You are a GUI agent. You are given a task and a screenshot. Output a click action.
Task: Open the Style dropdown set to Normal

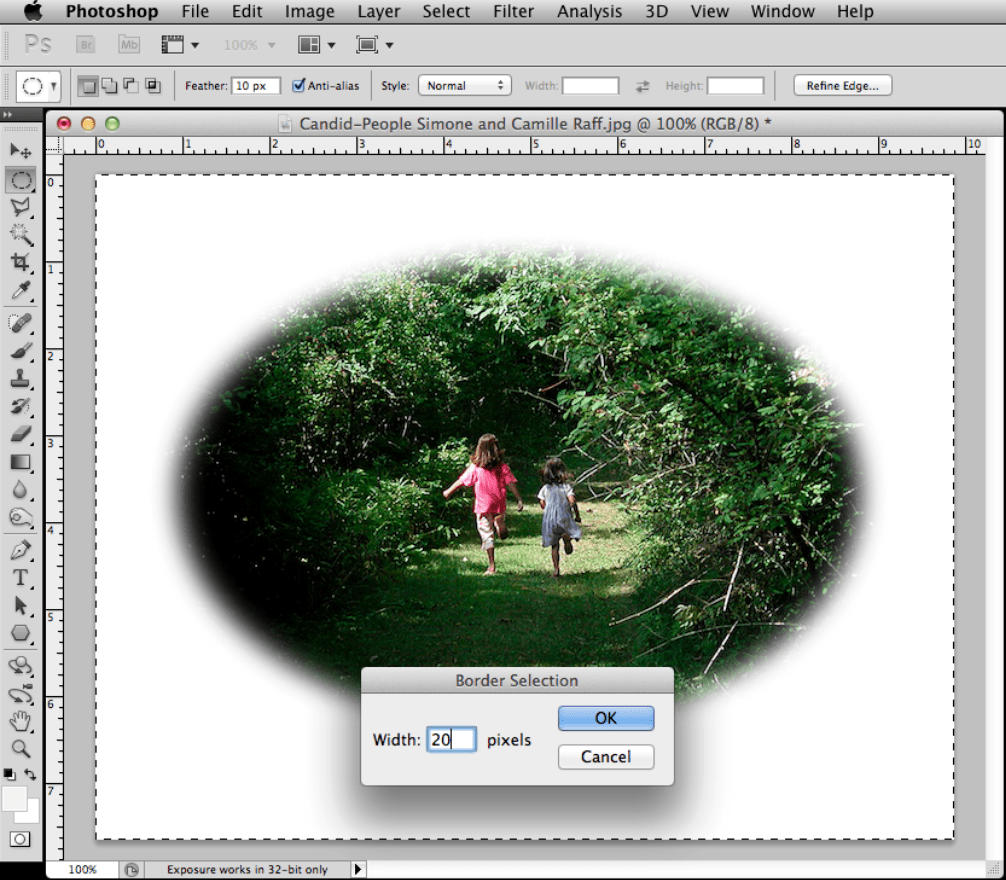(464, 86)
